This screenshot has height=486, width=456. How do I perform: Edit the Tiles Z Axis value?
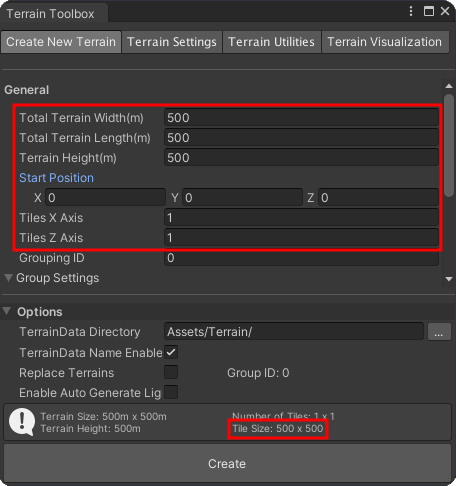pos(301,238)
